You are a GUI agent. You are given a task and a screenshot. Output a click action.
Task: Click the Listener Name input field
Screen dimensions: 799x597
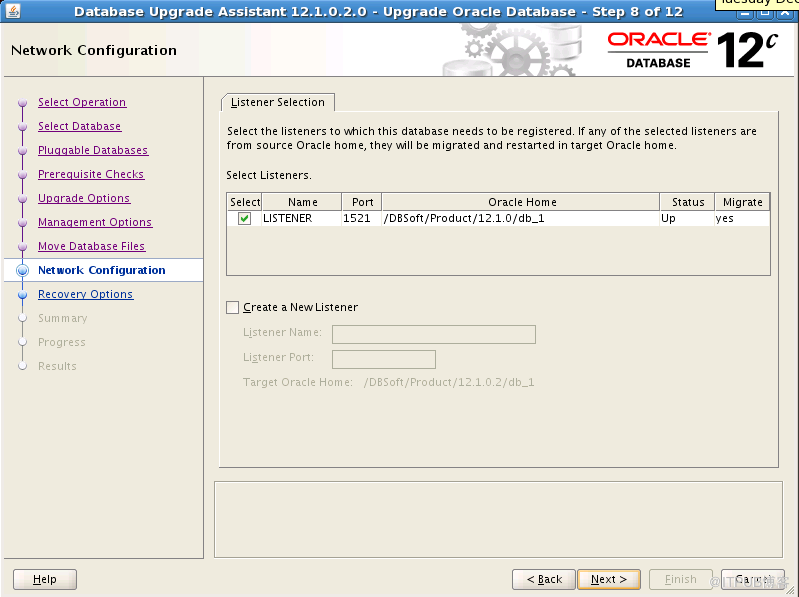[434, 334]
